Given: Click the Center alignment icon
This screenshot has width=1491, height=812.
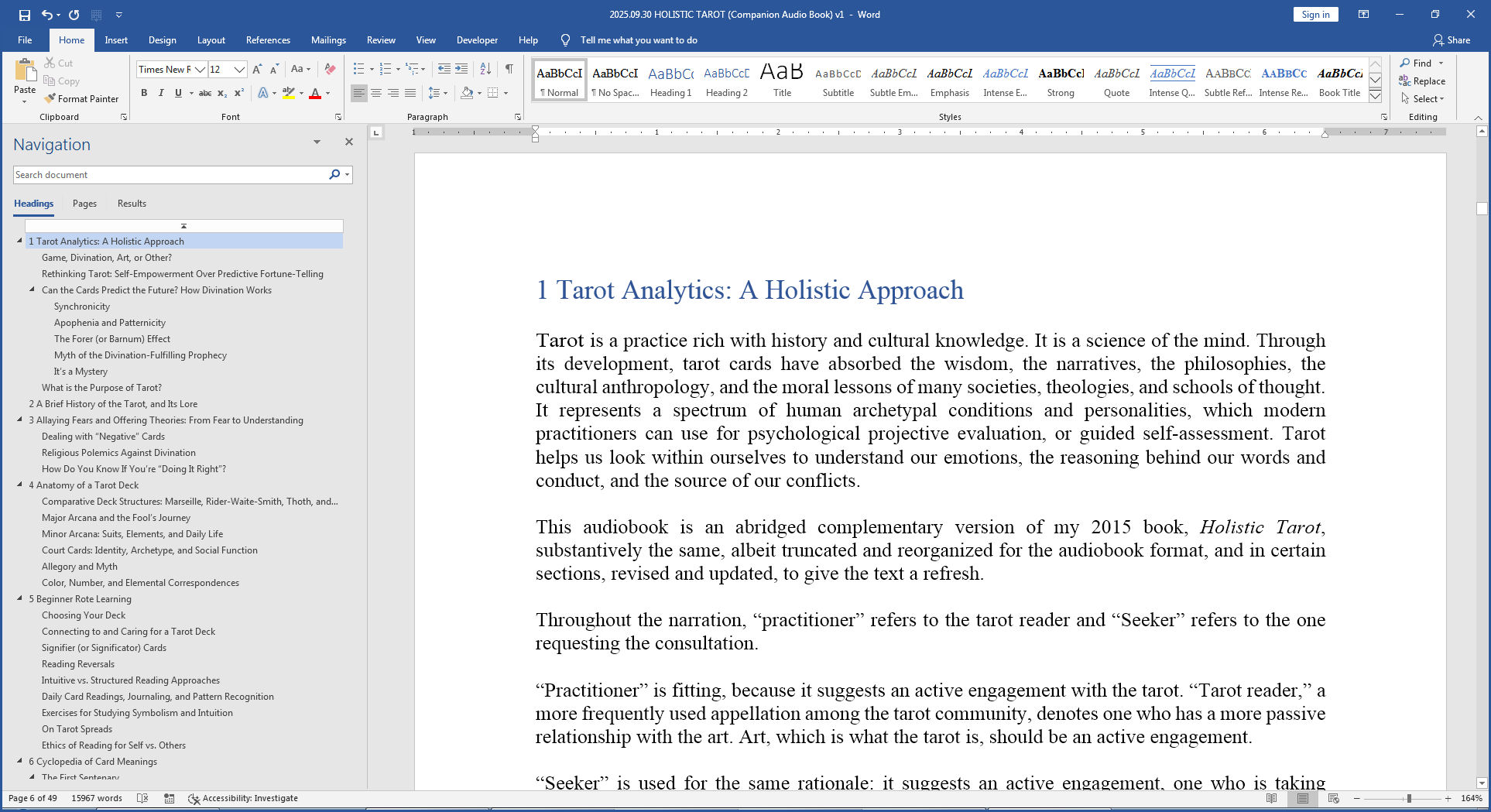Looking at the screenshot, I should pos(376,93).
